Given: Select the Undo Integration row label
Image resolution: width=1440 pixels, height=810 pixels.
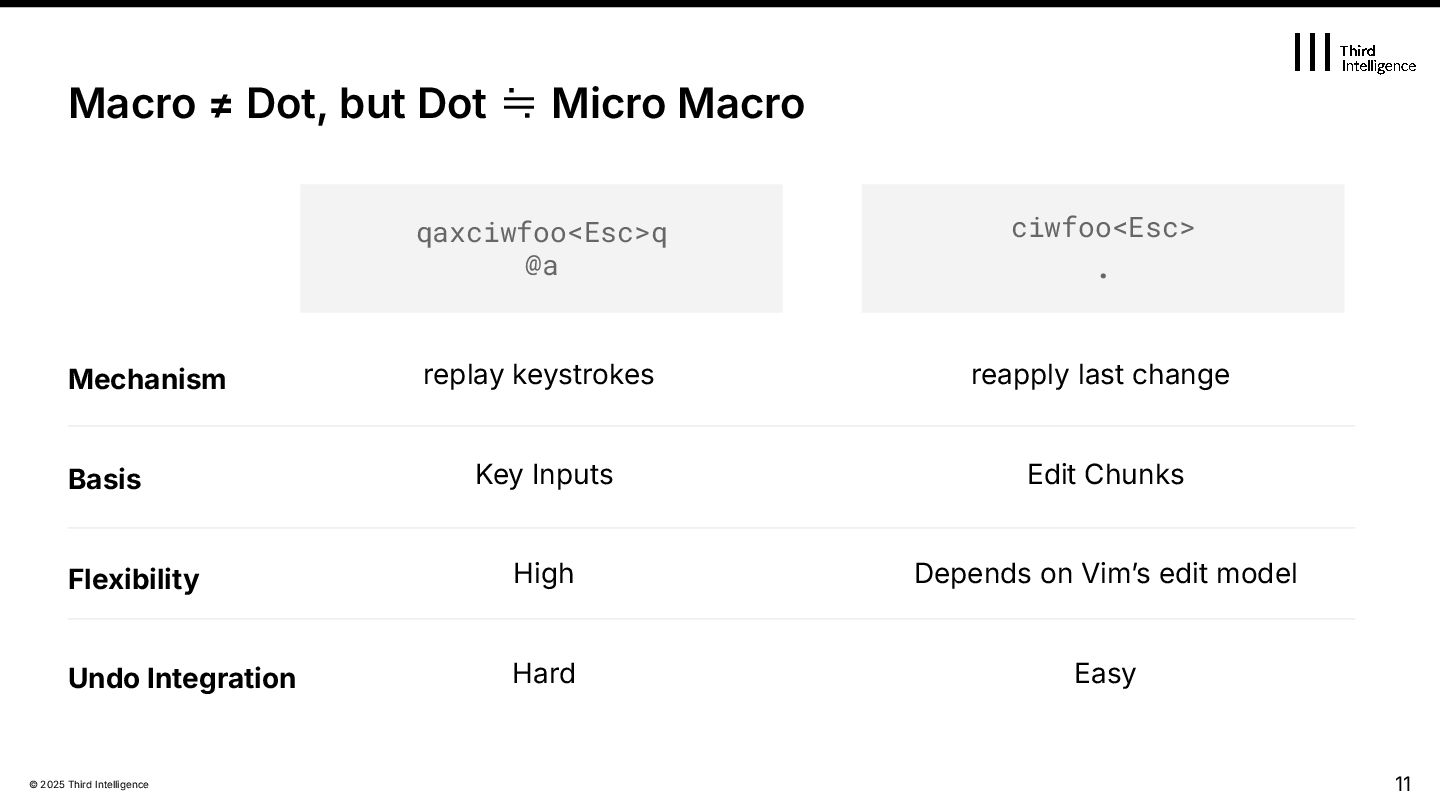Looking at the screenshot, I should (182, 679).
